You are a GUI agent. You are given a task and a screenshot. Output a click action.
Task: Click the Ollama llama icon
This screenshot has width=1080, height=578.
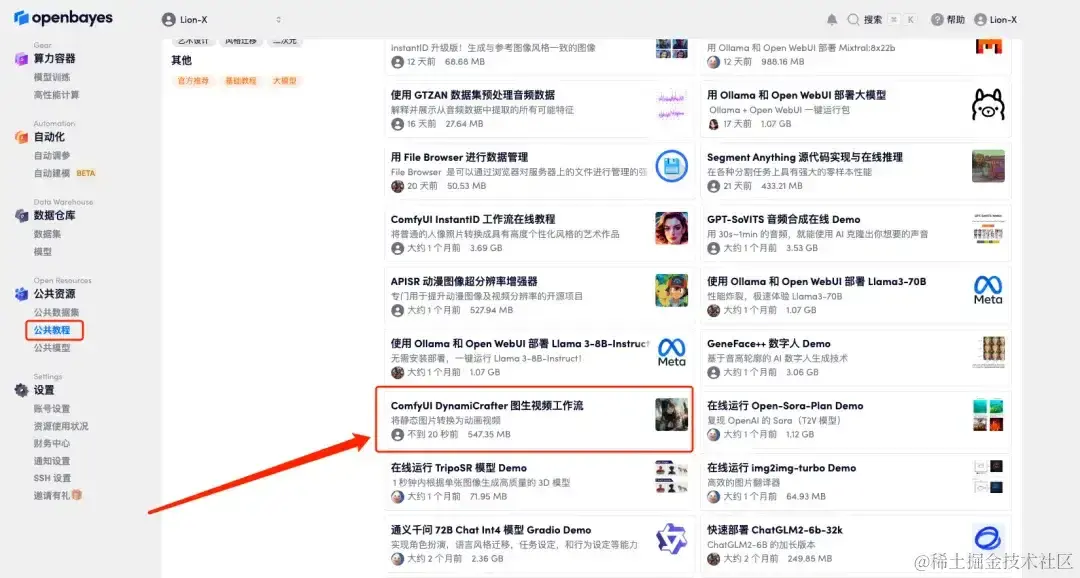(988, 105)
